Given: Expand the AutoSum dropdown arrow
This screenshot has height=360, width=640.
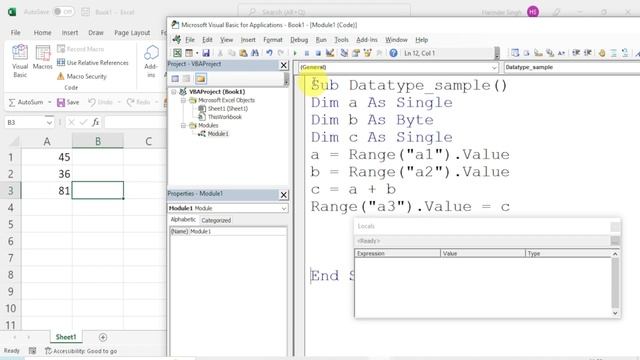Looking at the screenshot, I should [x=49, y=102].
